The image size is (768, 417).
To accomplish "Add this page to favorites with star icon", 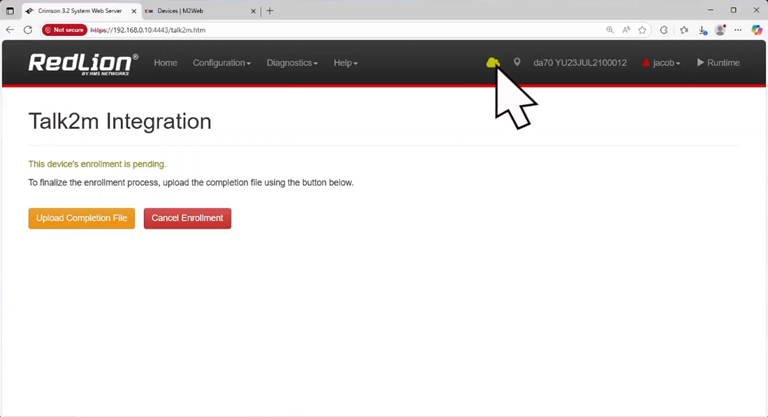I will pyautogui.click(x=642, y=30).
